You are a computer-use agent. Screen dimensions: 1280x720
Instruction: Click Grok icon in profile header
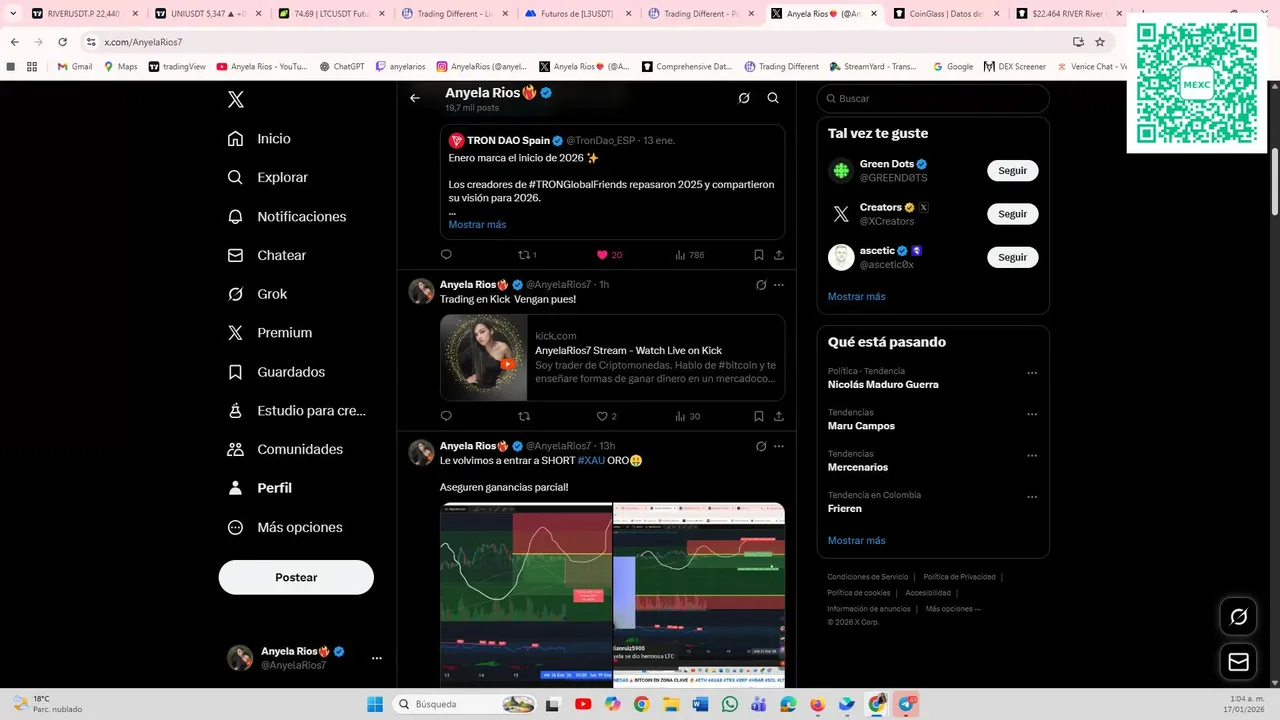[744, 98]
